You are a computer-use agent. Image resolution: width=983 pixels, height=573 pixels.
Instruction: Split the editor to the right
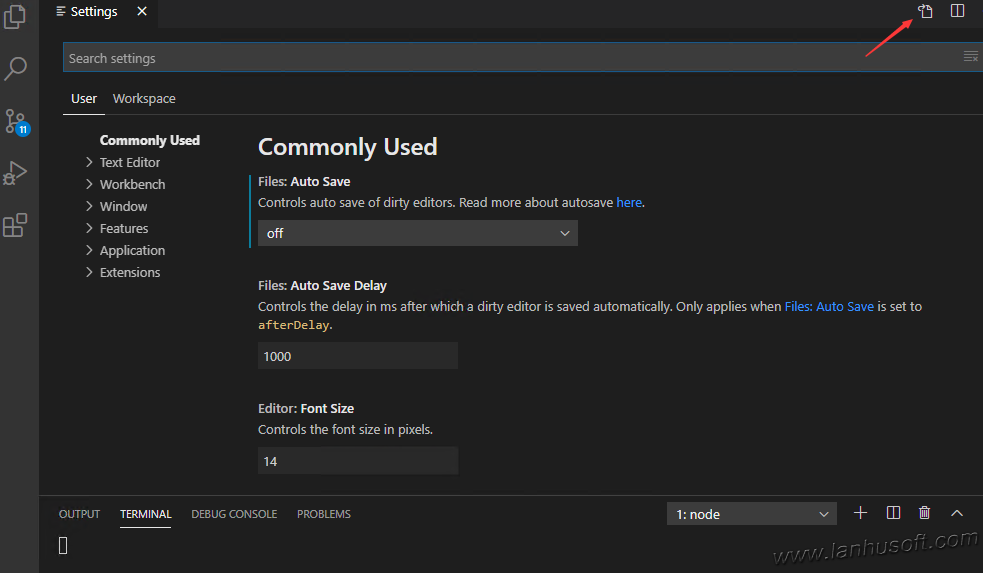957,12
